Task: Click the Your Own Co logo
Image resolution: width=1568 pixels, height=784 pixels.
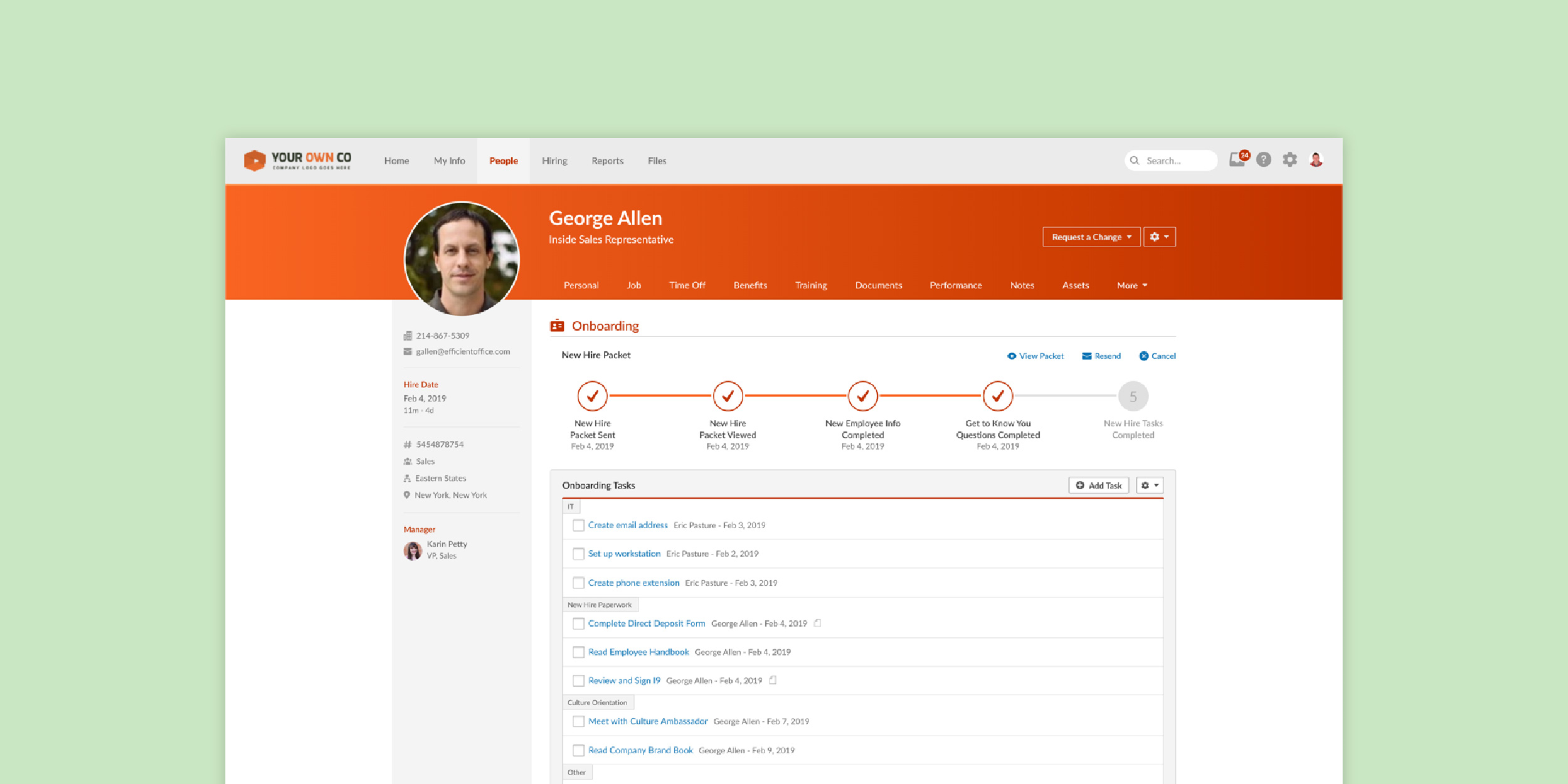Action: [x=298, y=161]
